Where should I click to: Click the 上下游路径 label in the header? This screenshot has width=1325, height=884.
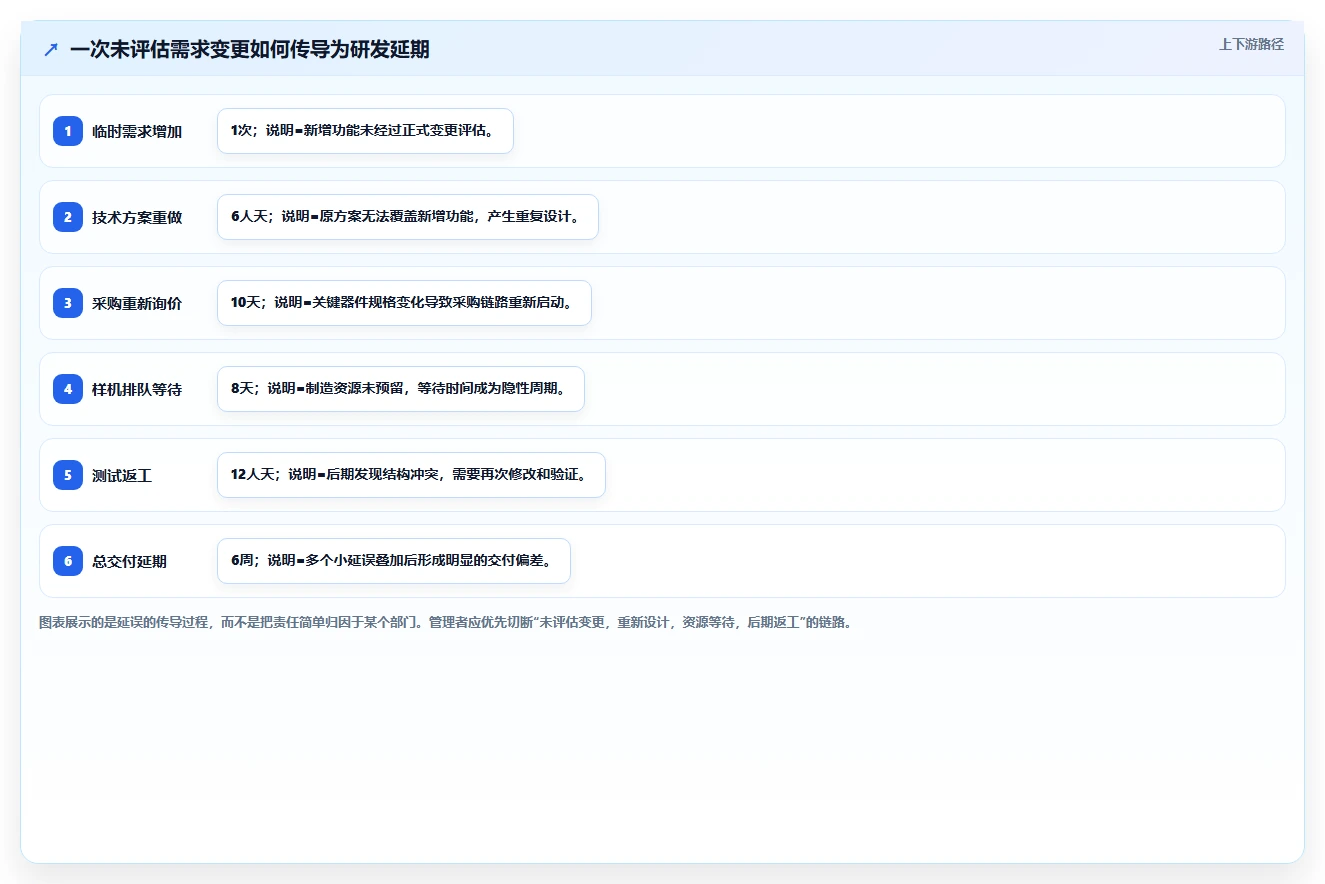1251,45
